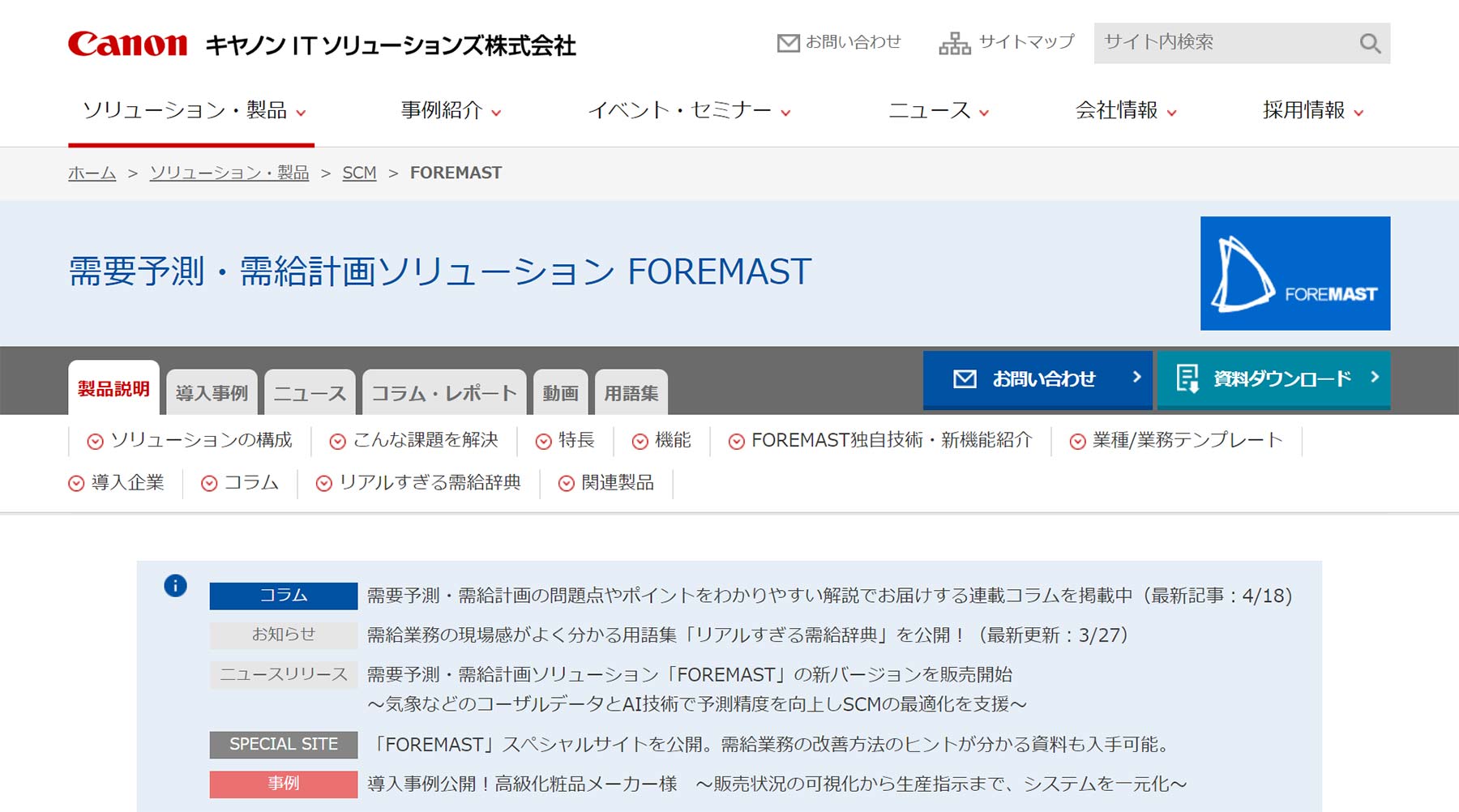Screen dimensions: 1459x812
Task: Select the 製品説明 tab
Action: 113,388
